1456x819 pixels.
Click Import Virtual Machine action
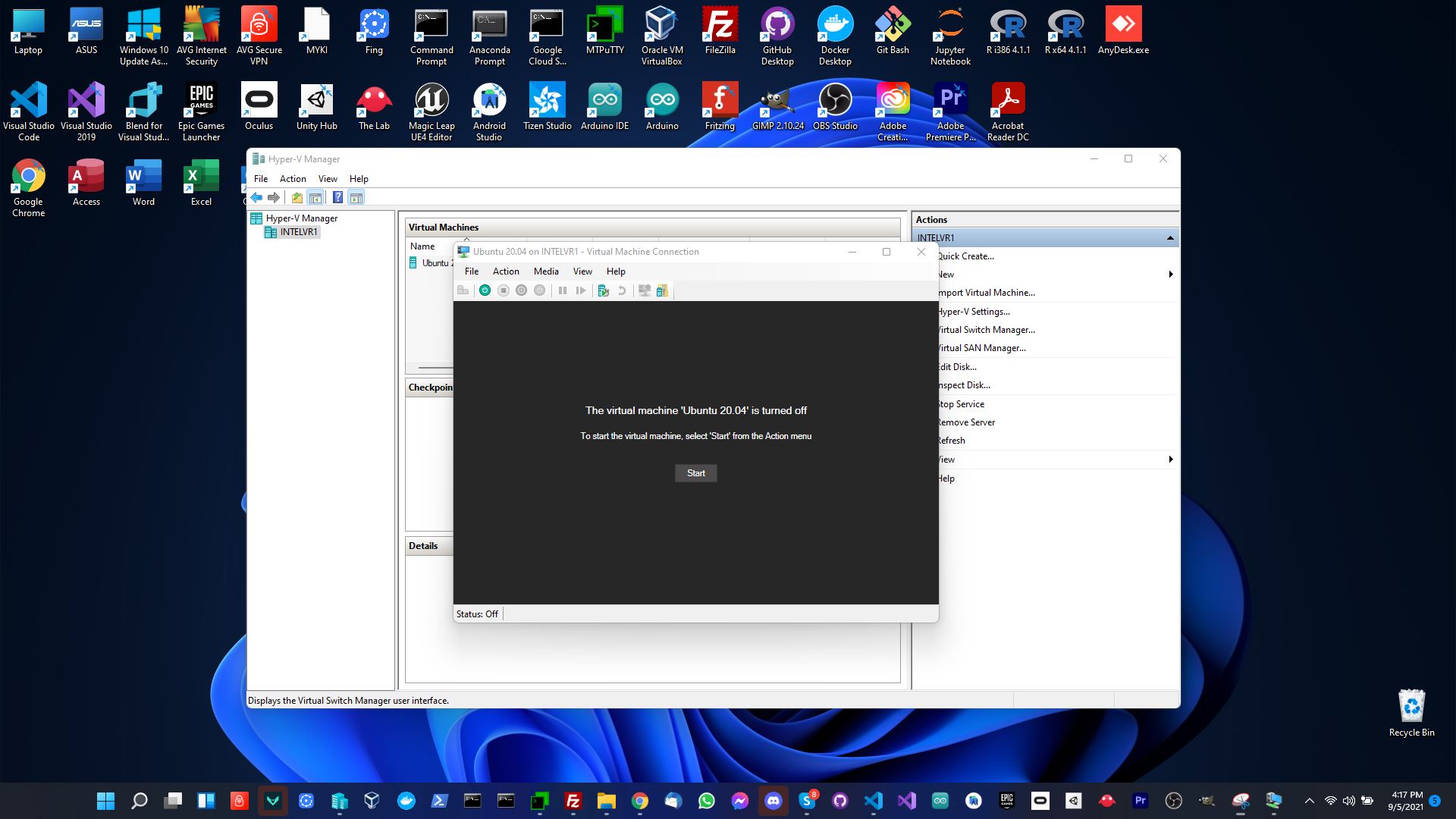pyautogui.click(x=986, y=293)
